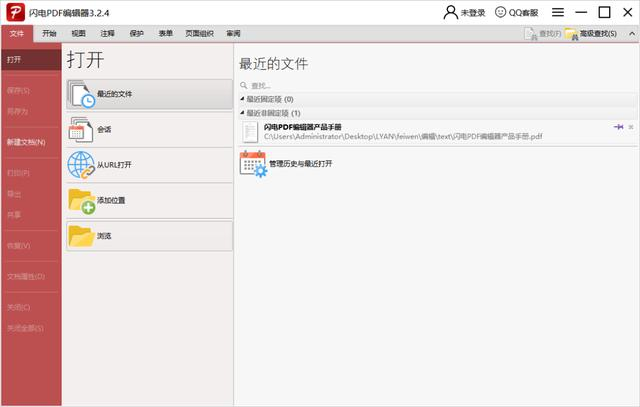Select the 保护 tab
This screenshot has height=407, width=640.
[x=136, y=33]
